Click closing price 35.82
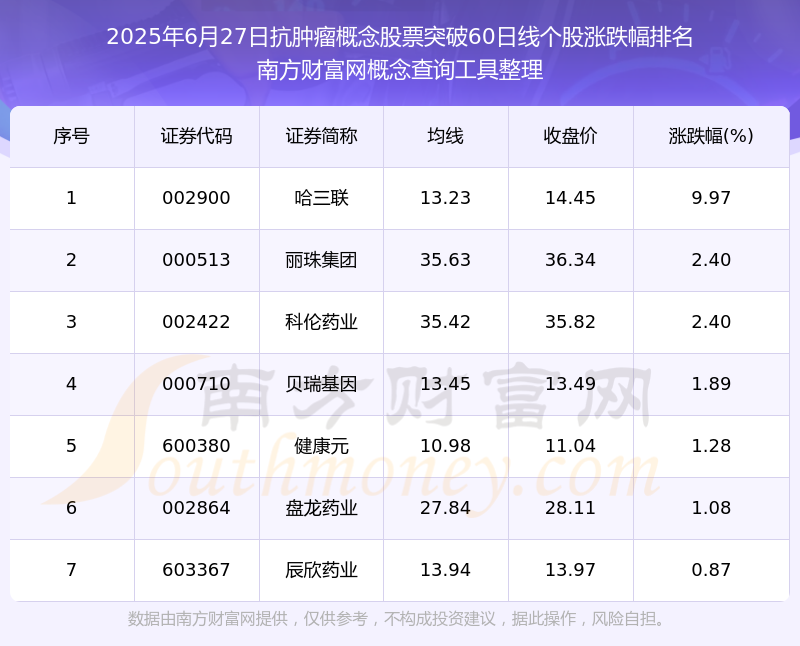The image size is (800, 646). pos(570,322)
